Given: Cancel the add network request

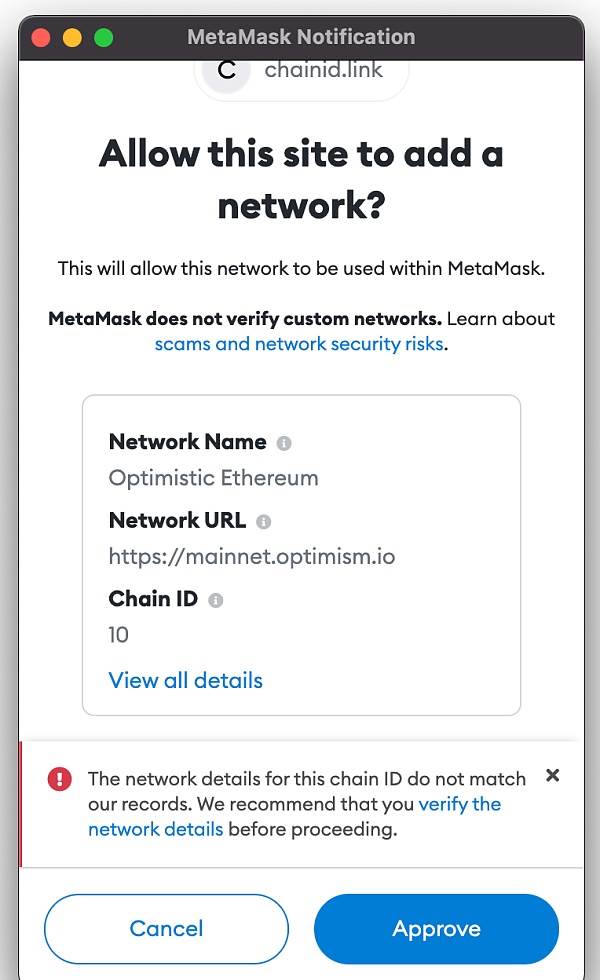Looking at the screenshot, I should [x=166, y=929].
